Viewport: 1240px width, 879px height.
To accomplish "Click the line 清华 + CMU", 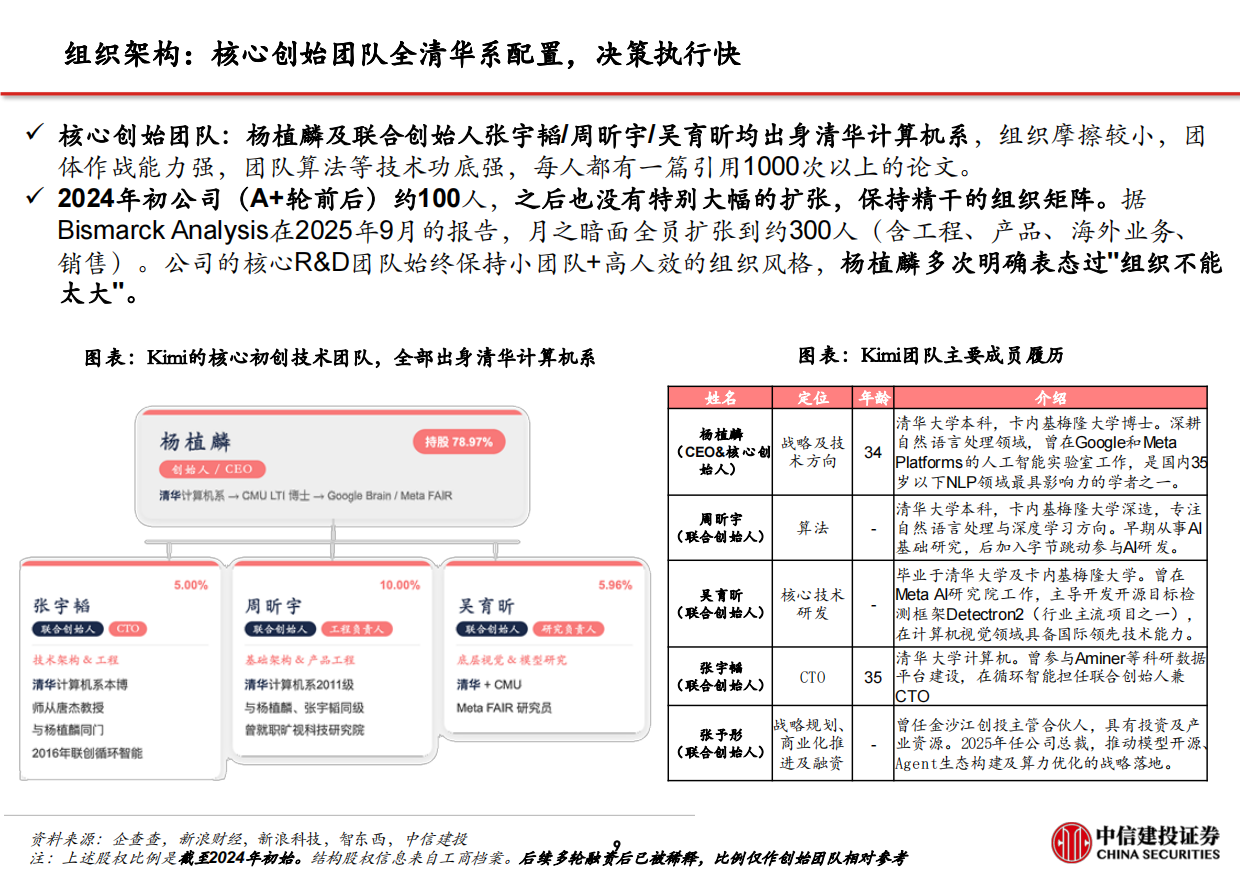I will (x=489, y=685).
